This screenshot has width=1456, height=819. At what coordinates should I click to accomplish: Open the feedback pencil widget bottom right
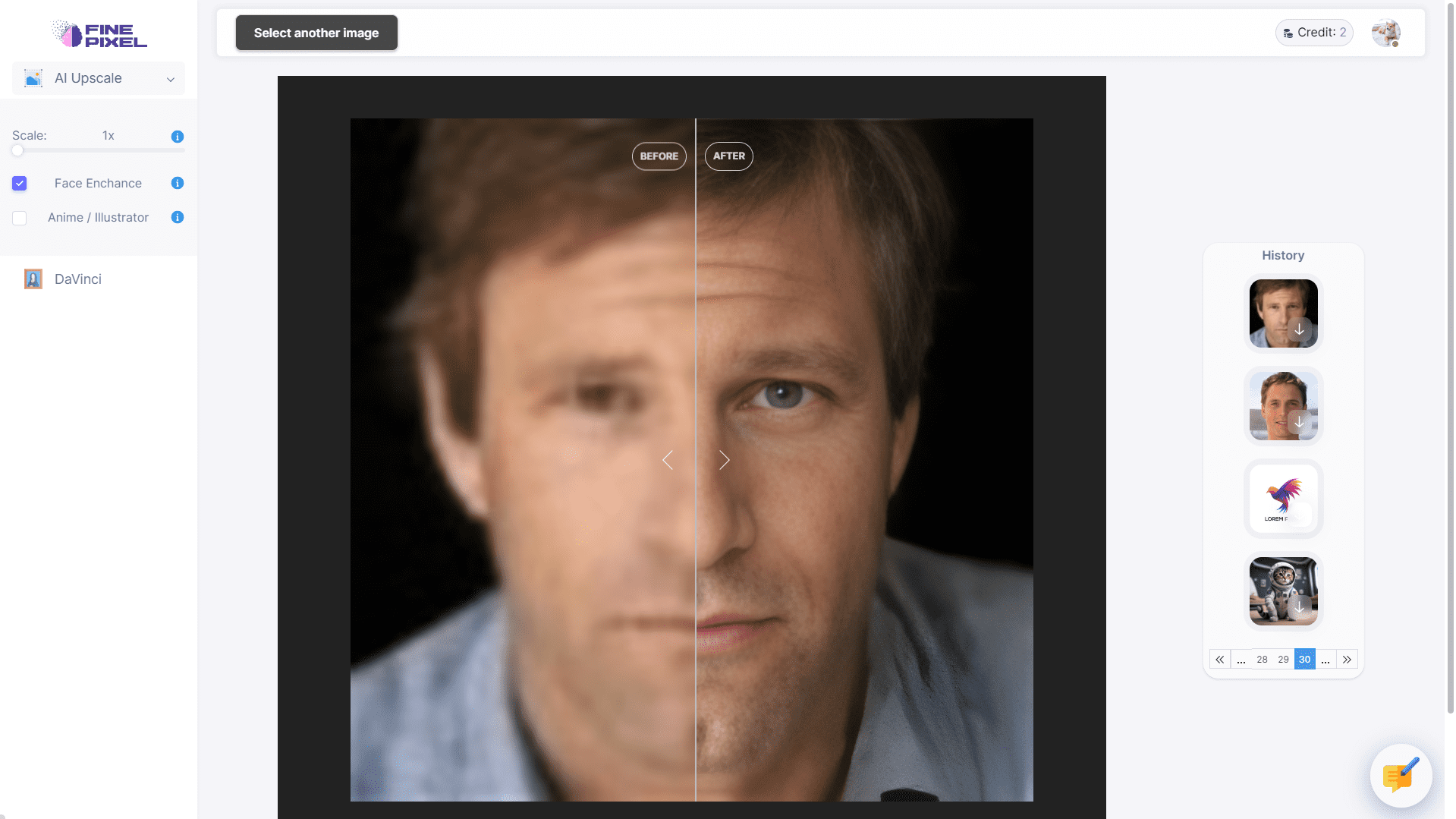(x=1400, y=775)
